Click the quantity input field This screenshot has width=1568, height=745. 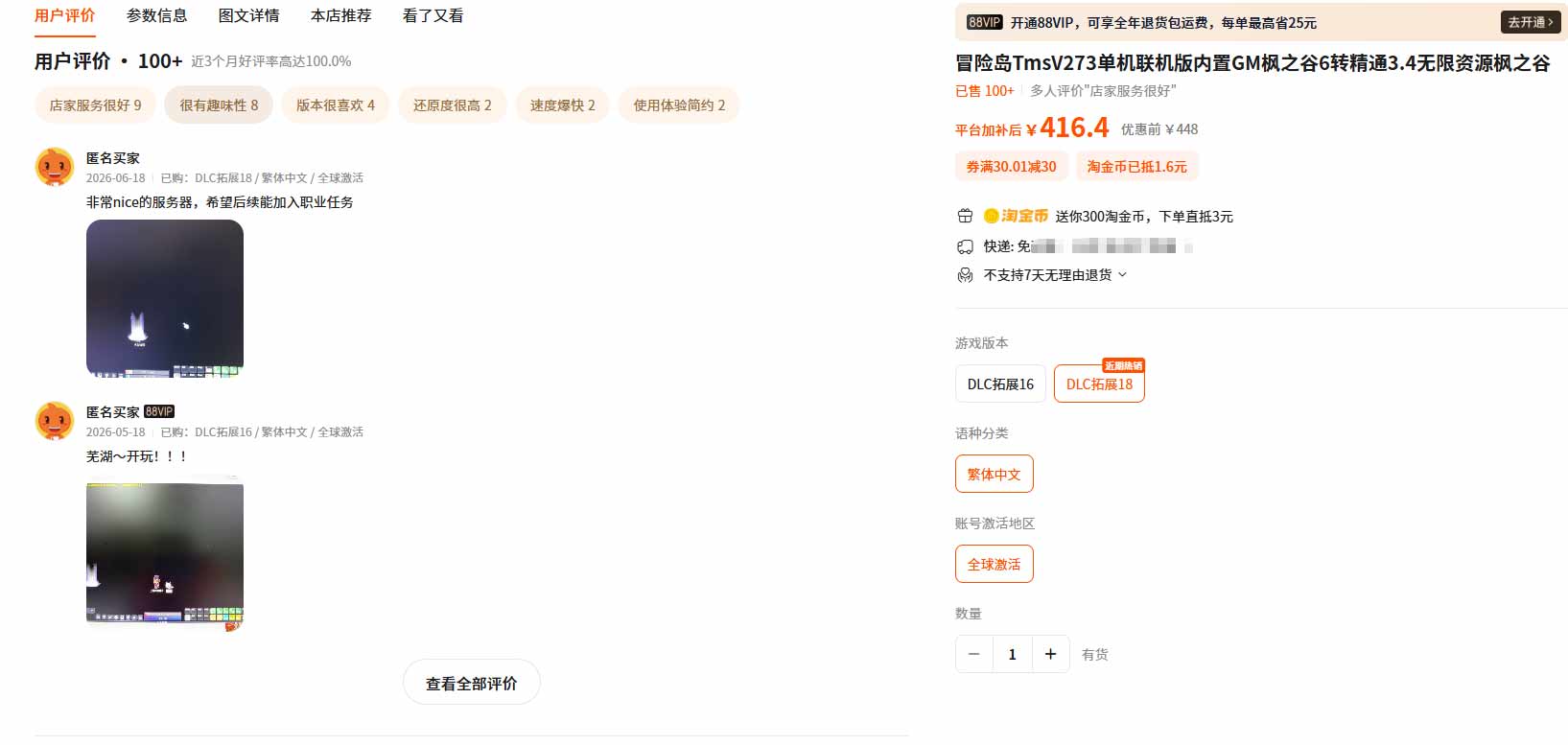tap(1012, 654)
